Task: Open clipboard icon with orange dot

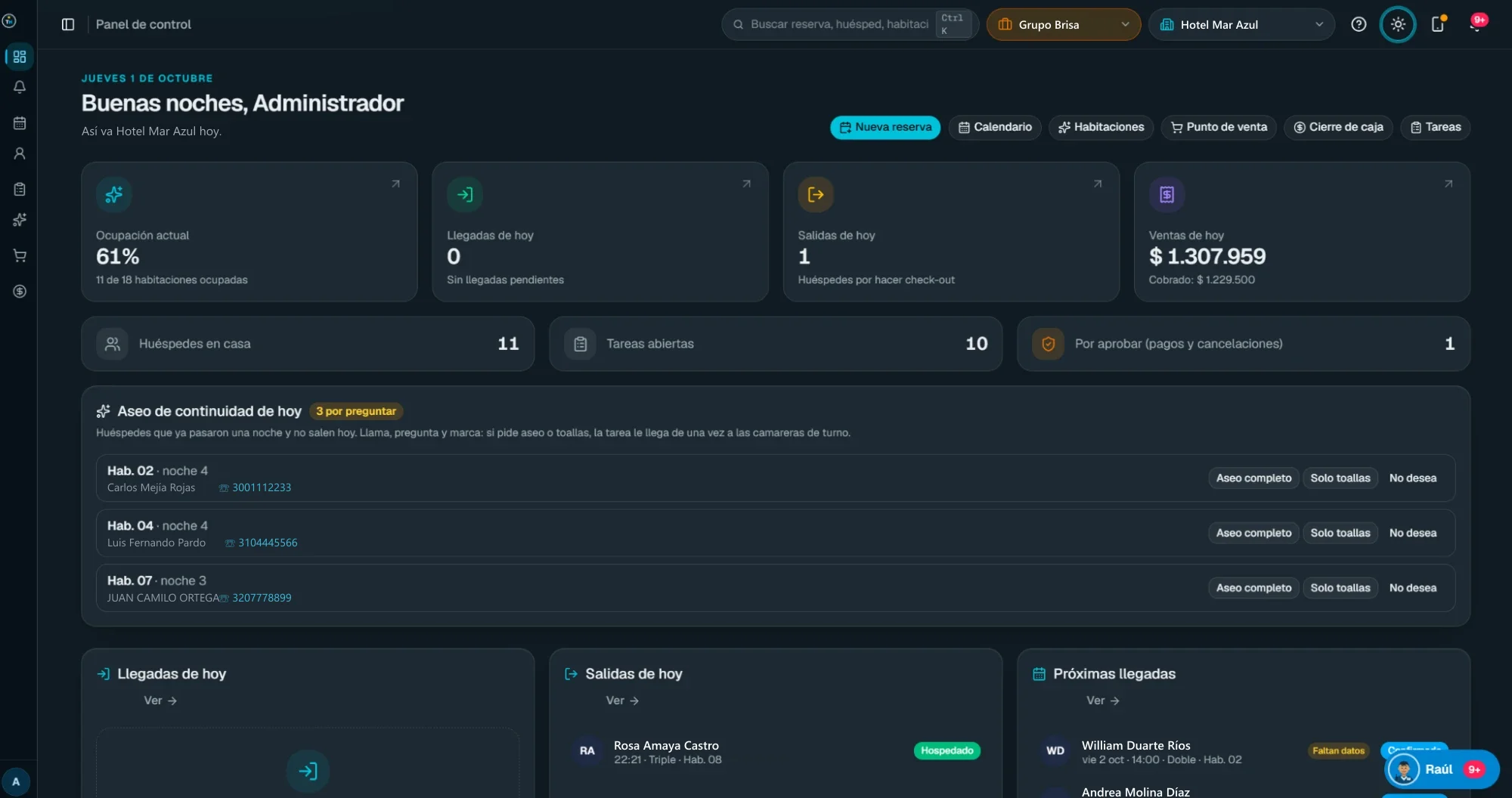Action: pyautogui.click(x=1438, y=24)
